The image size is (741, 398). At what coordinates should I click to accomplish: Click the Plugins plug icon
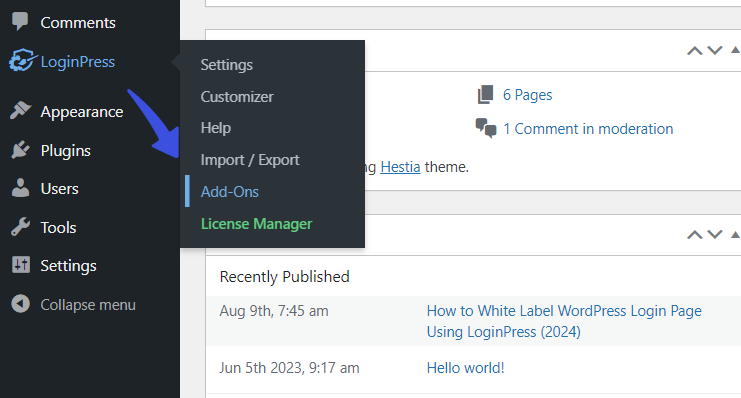pyautogui.click(x=20, y=150)
